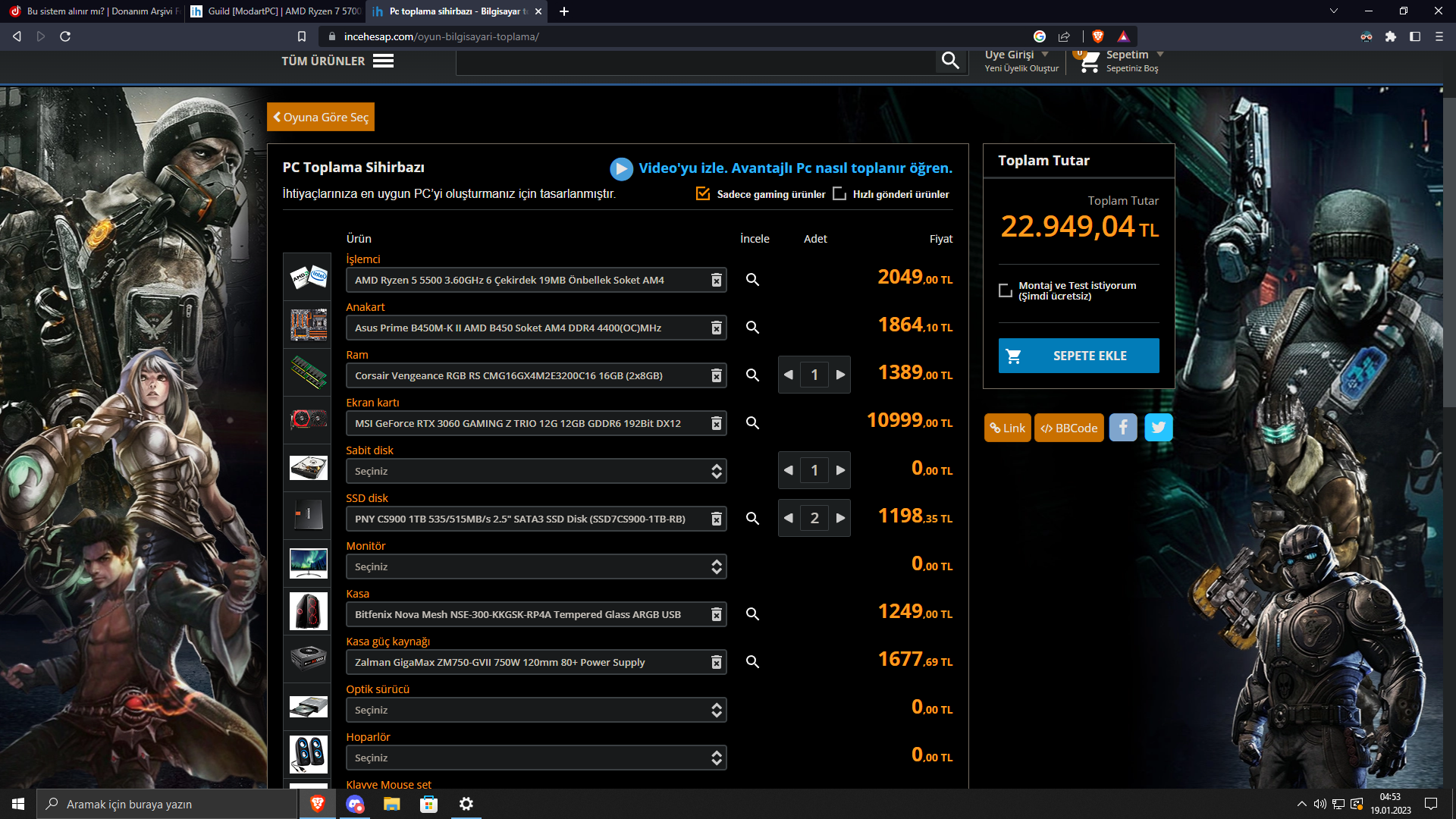Viewport: 1456px width, 819px height.
Task: Open the browser main menu
Action: point(1439,36)
